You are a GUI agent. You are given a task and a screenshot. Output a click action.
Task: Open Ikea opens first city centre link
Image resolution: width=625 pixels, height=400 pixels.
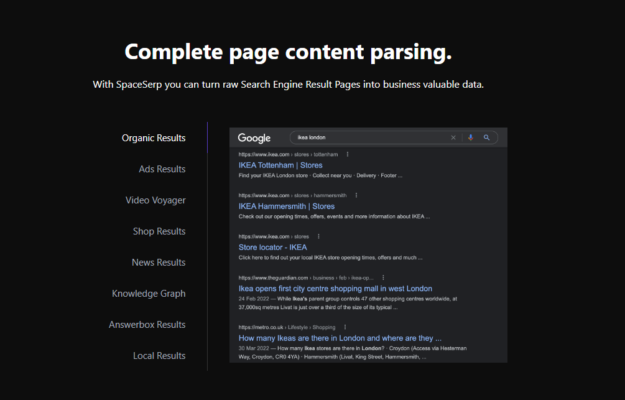pyautogui.click(x=335, y=288)
